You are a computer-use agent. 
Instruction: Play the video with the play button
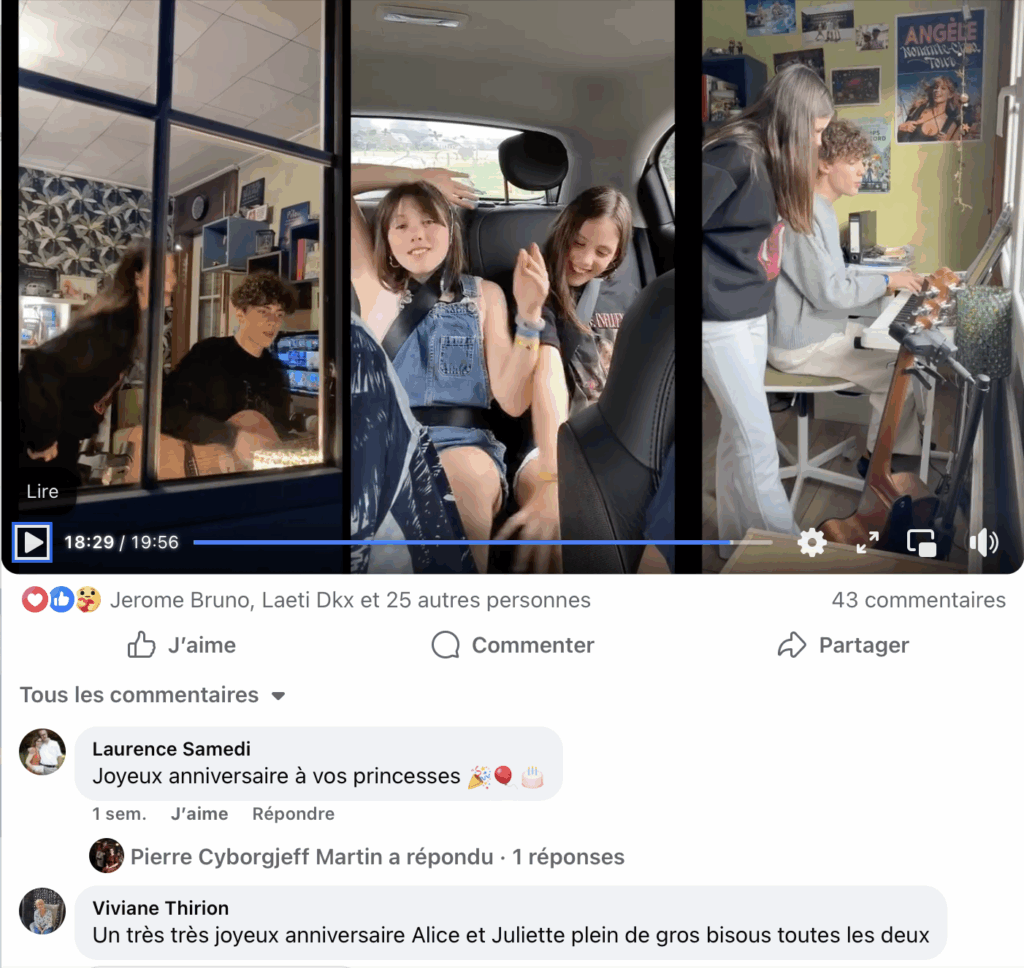32,542
